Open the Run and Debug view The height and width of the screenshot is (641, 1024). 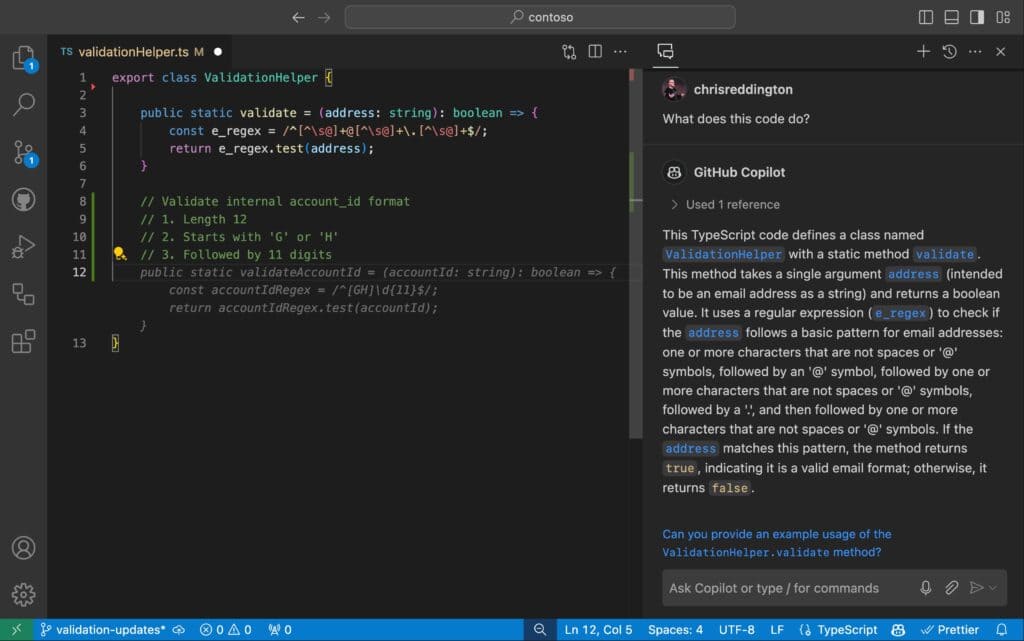tap(23, 246)
